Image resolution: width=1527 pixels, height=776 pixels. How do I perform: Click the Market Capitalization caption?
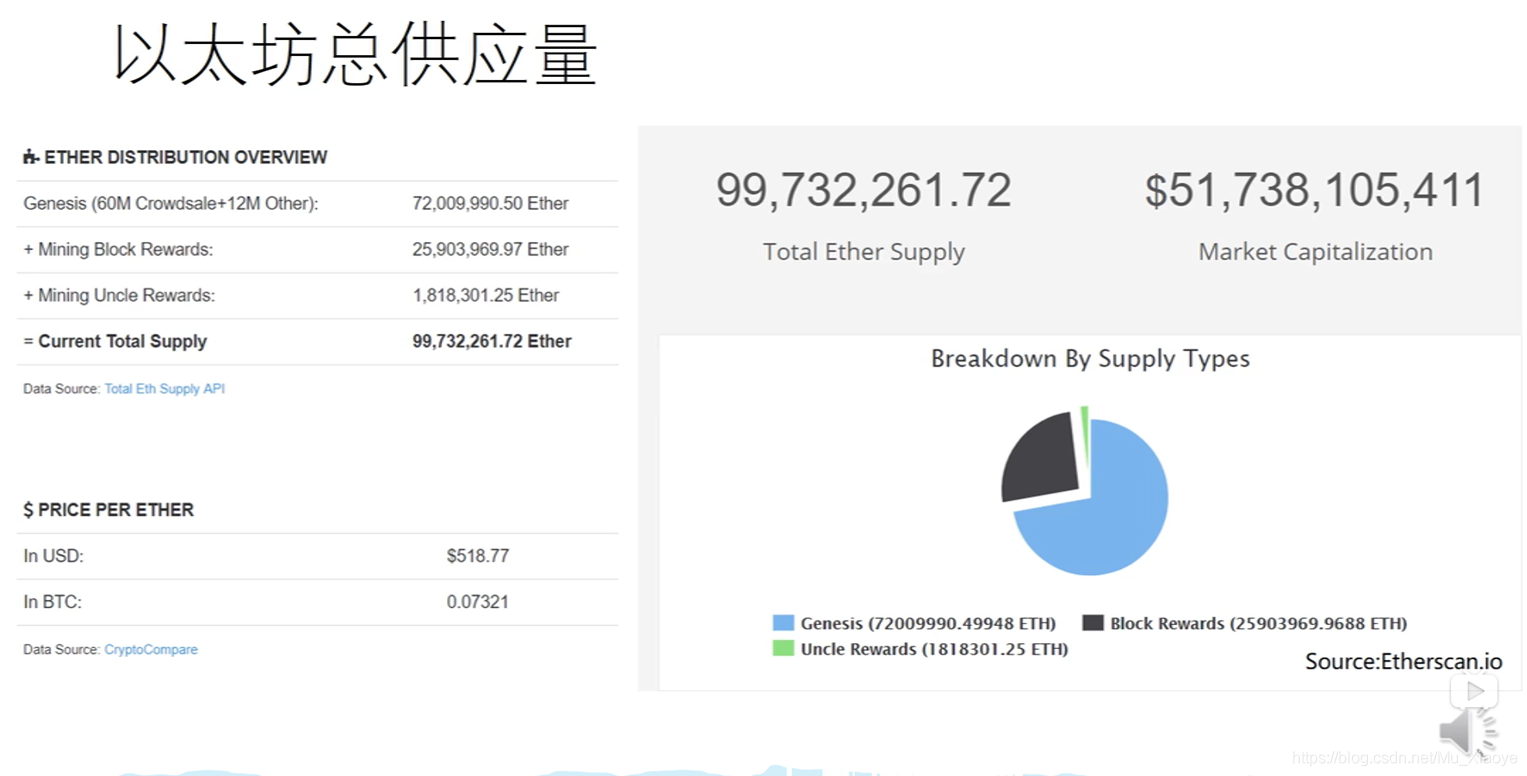1315,252
